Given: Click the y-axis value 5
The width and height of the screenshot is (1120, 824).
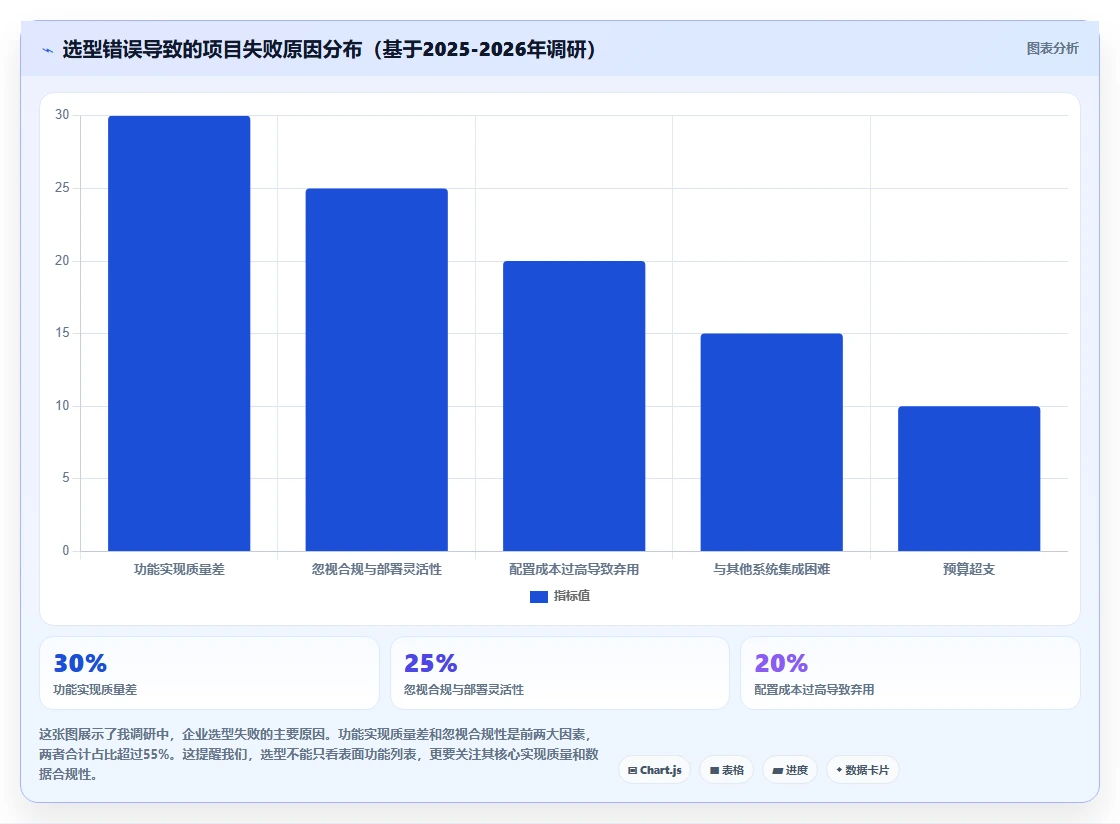Looking at the screenshot, I should [66, 478].
